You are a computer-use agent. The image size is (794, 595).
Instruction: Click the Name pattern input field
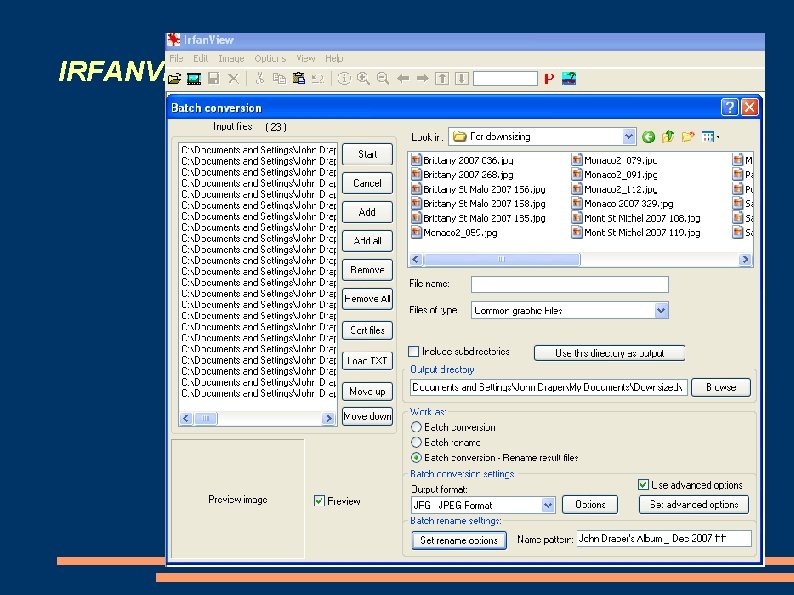pyautogui.click(x=664, y=538)
